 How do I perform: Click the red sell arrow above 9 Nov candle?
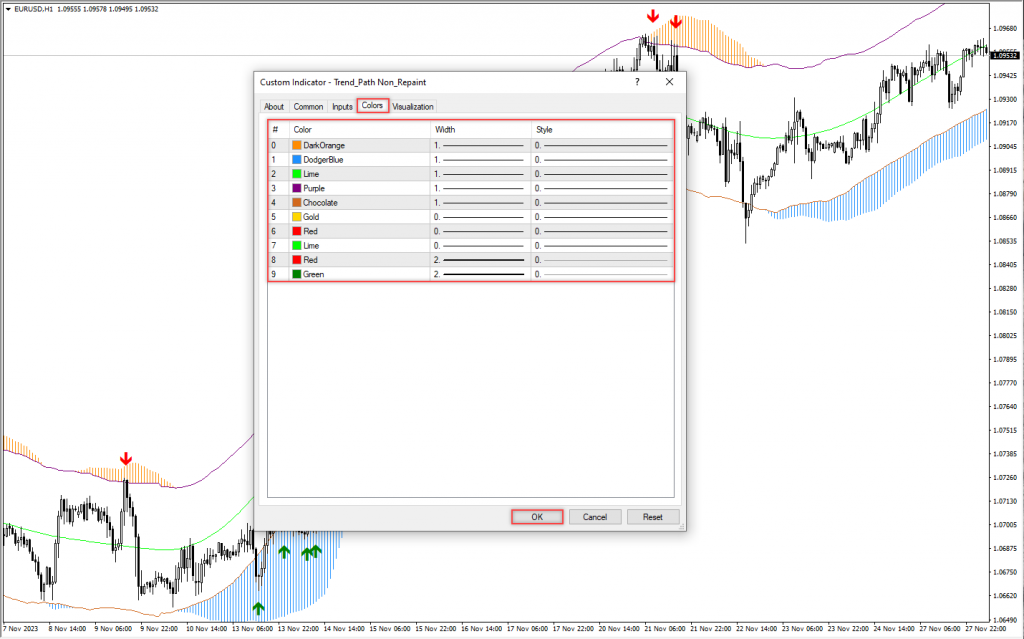(126, 458)
